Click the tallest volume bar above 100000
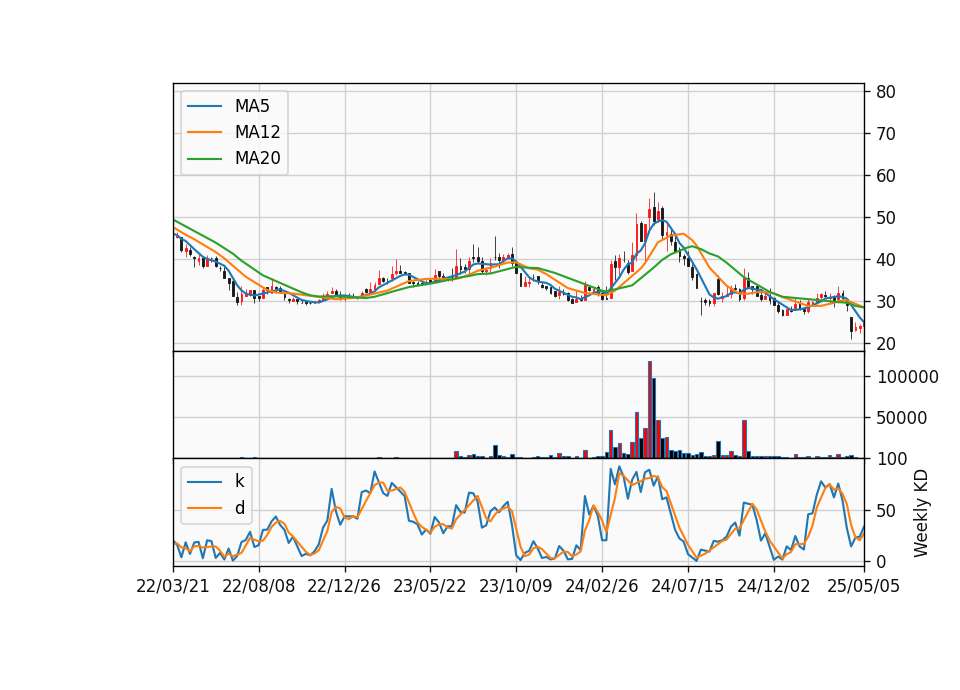 [x=650, y=410]
